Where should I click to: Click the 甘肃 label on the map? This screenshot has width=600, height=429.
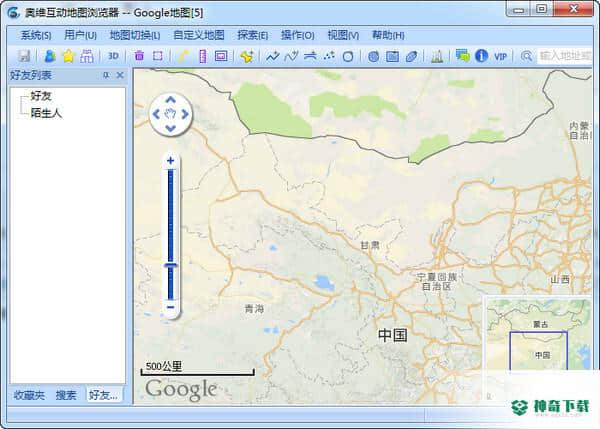point(370,245)
